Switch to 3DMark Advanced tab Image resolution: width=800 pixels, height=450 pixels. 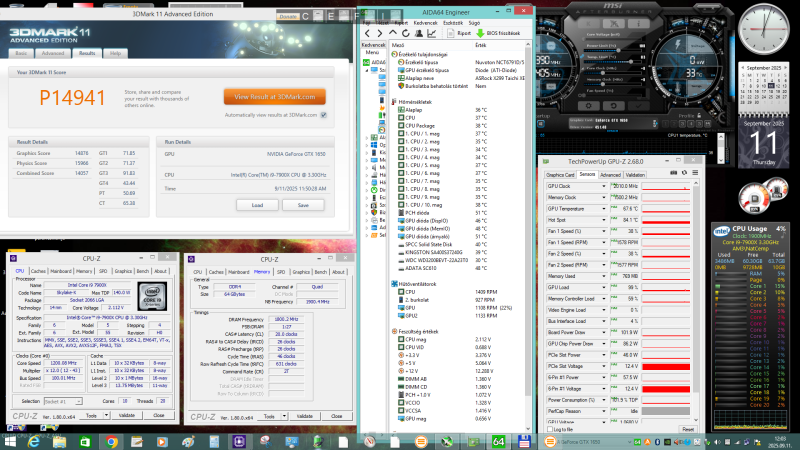(53, 54)
